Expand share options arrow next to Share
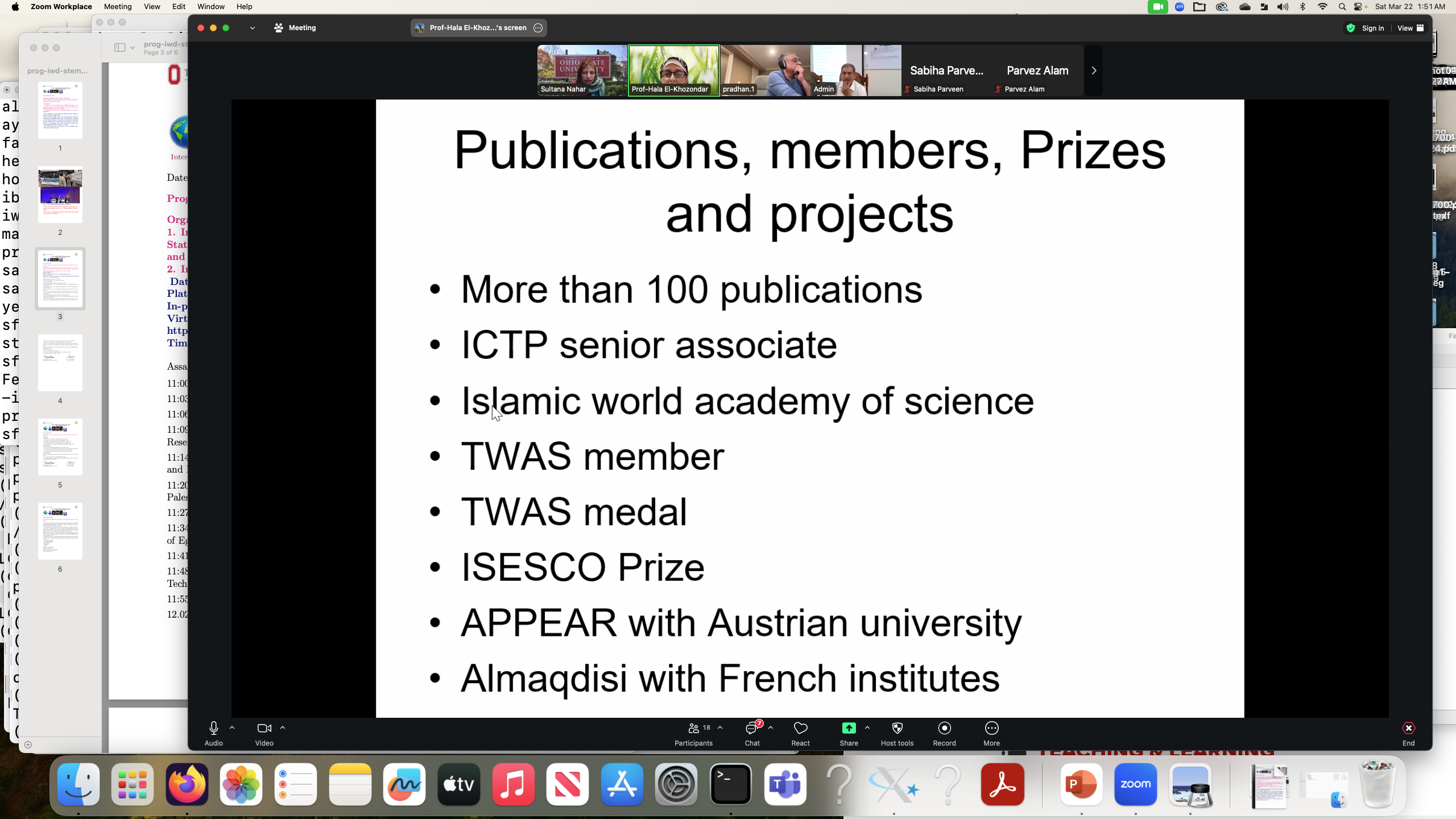The image size is (1456, 819). coord(867,727)
